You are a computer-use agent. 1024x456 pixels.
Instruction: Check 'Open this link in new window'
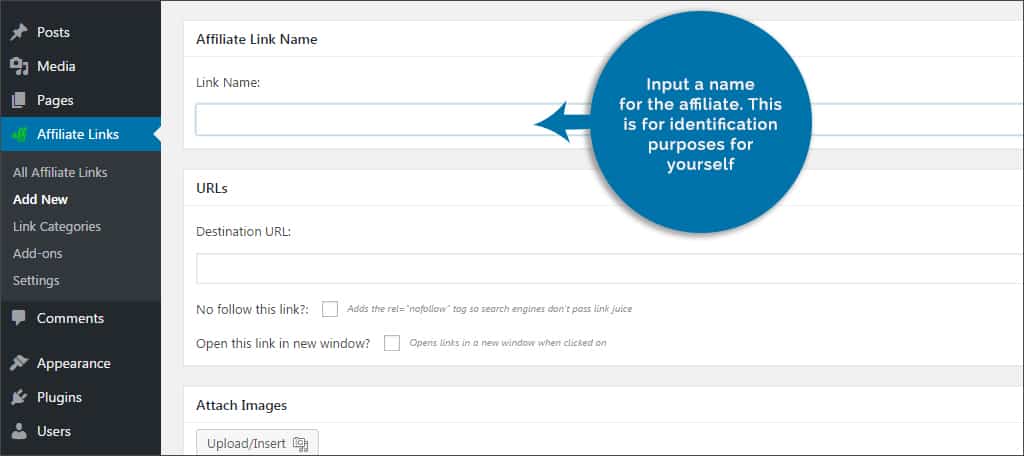(392, 343)
